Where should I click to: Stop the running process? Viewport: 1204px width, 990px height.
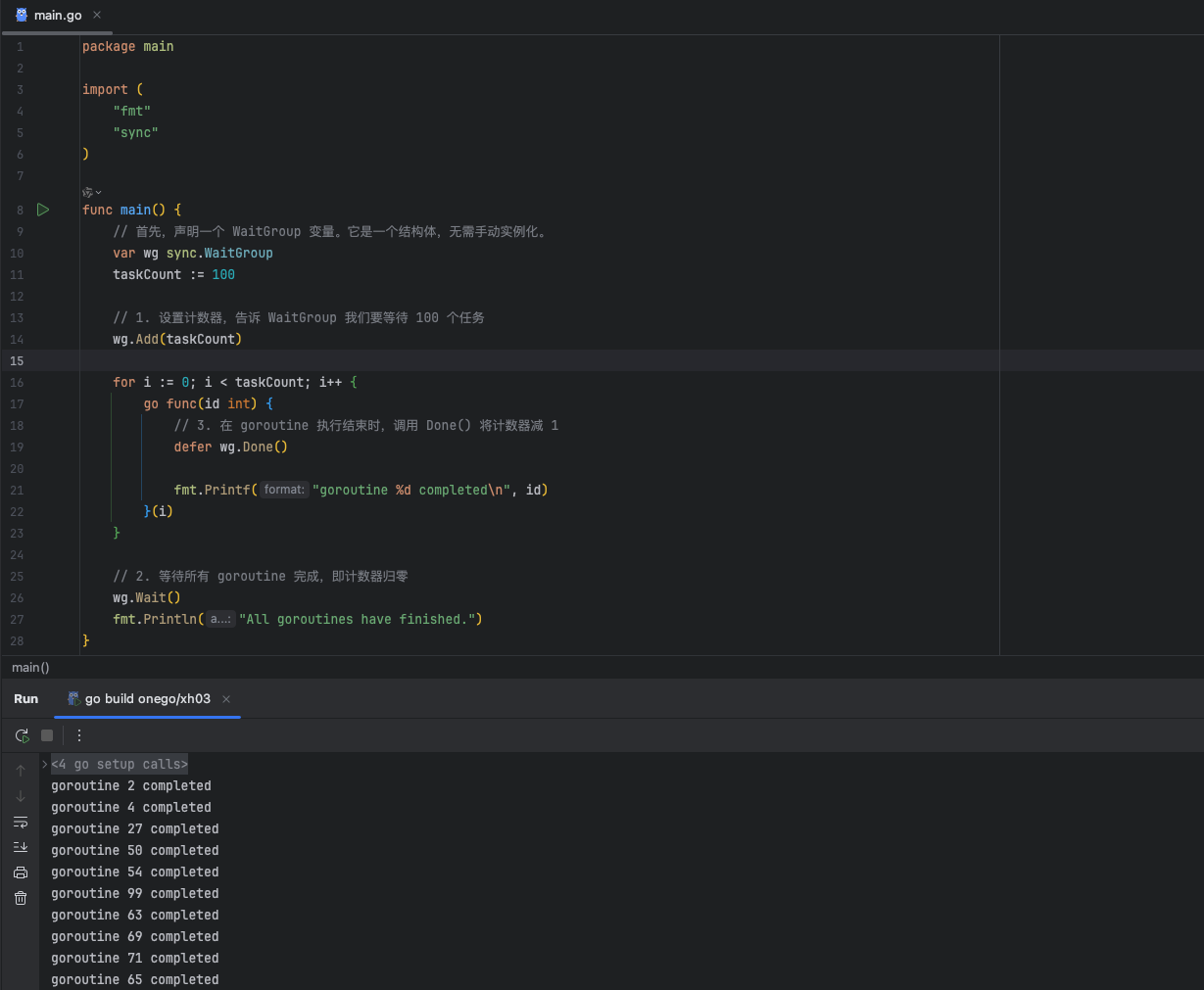[x=47, y=735]
